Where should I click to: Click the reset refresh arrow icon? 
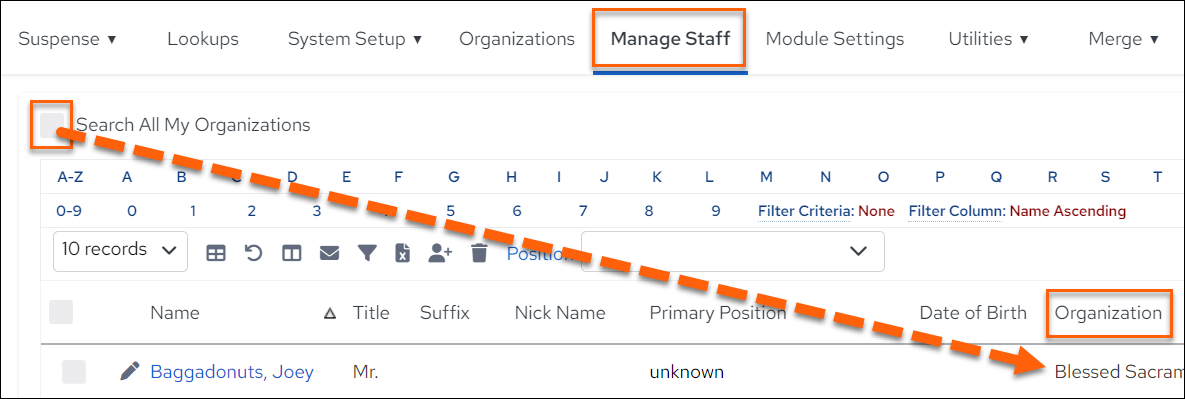254,254
